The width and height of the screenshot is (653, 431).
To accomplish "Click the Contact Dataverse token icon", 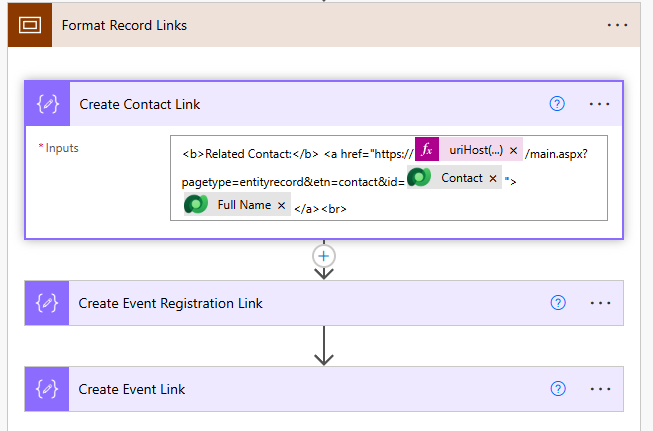I will 420,178.
